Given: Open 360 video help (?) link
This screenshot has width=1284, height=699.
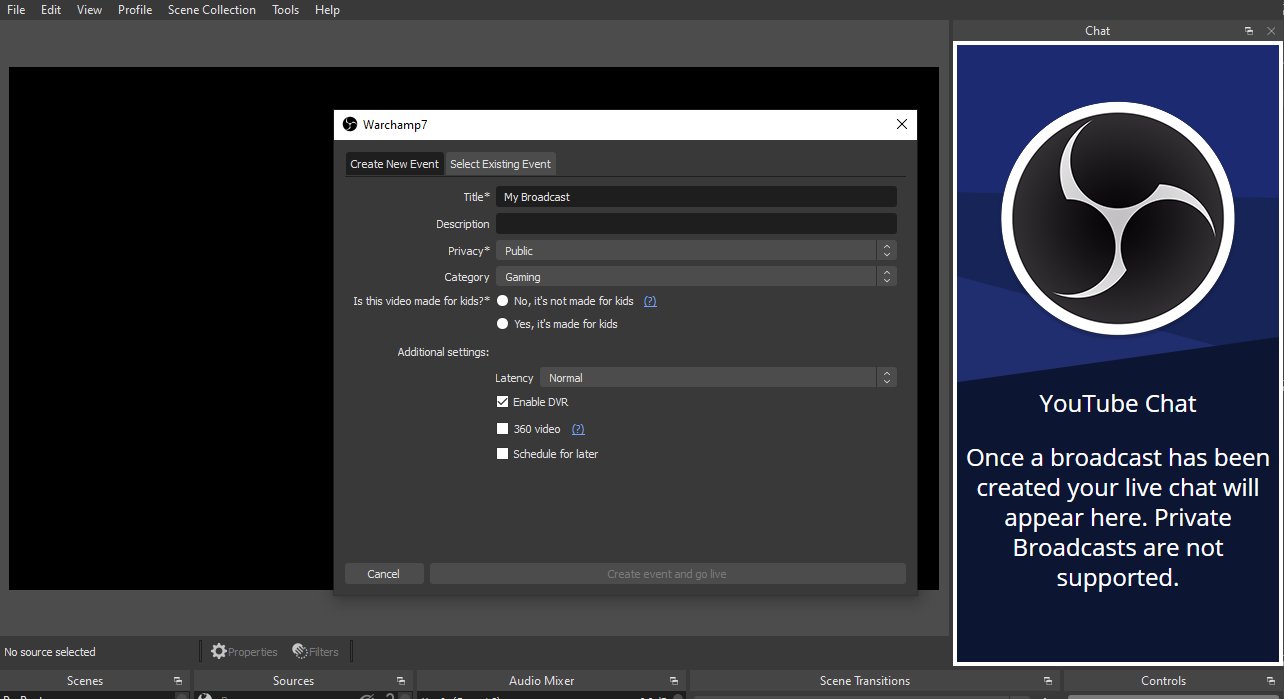Looking at the screenshot, I should point(578,429).
